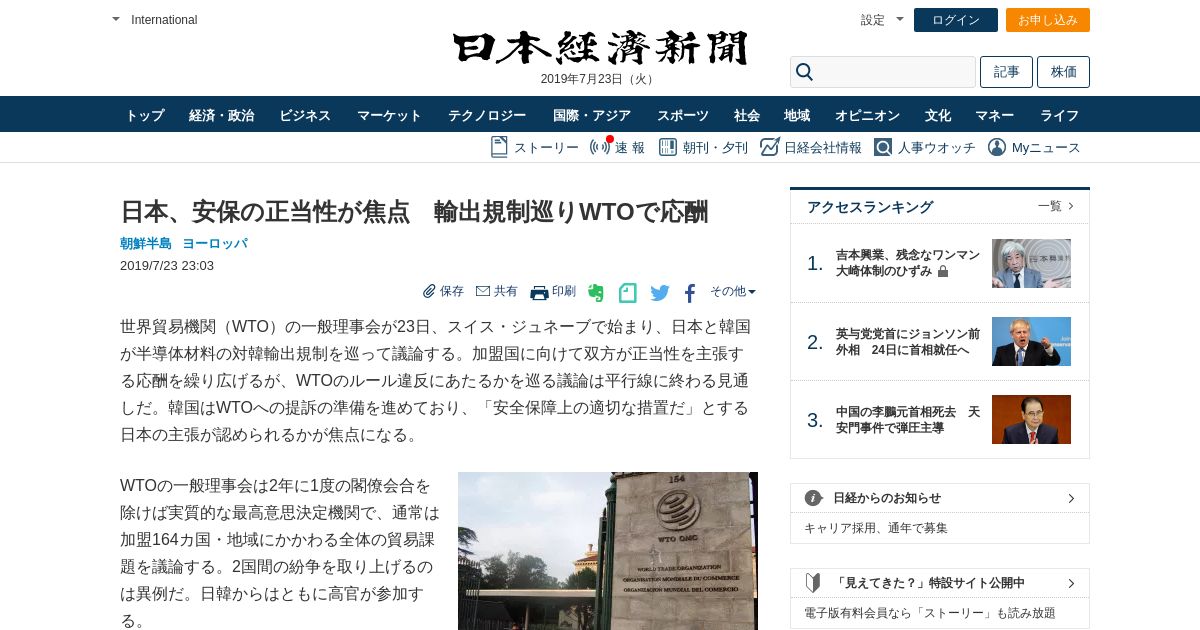The height and width of the screenshot is (630, 1200).
Task: Open マネー navigation menu
Action: [995, 115]
